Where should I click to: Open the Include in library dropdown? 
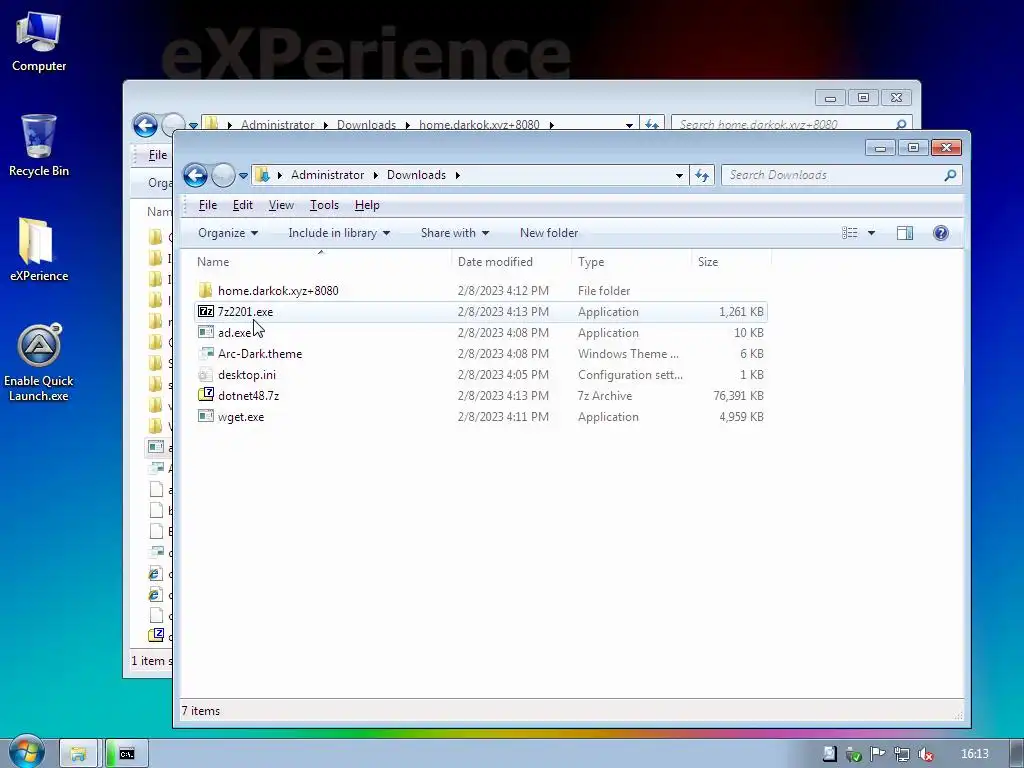[x=339, y=233]
